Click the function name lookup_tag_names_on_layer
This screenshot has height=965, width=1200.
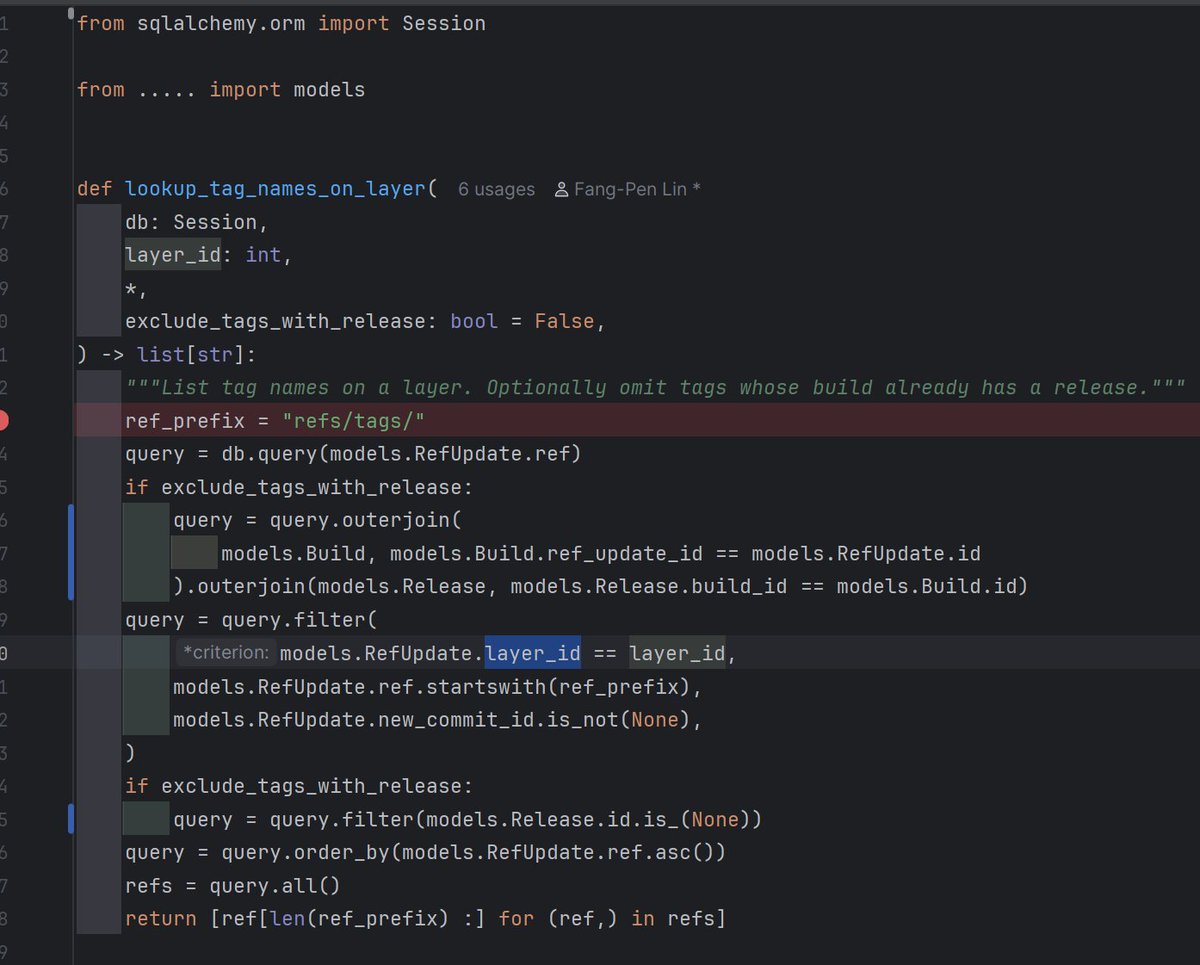pos(275,189)
